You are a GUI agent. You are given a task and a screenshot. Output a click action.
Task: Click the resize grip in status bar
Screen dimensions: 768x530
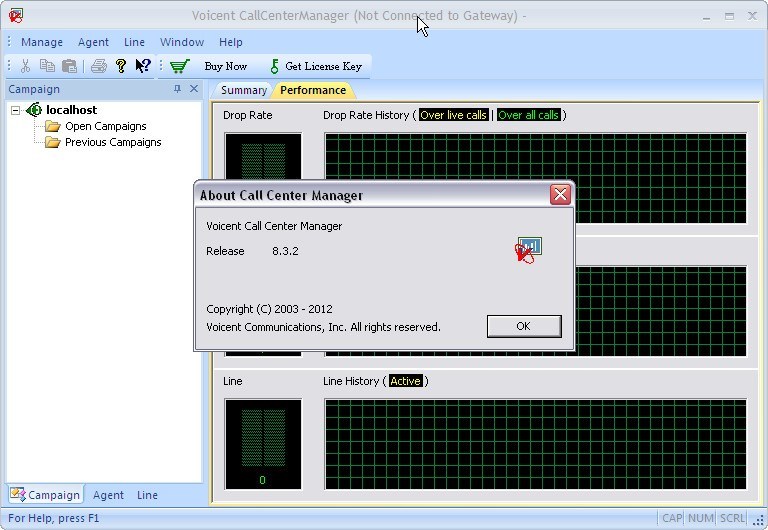(760, 521)
